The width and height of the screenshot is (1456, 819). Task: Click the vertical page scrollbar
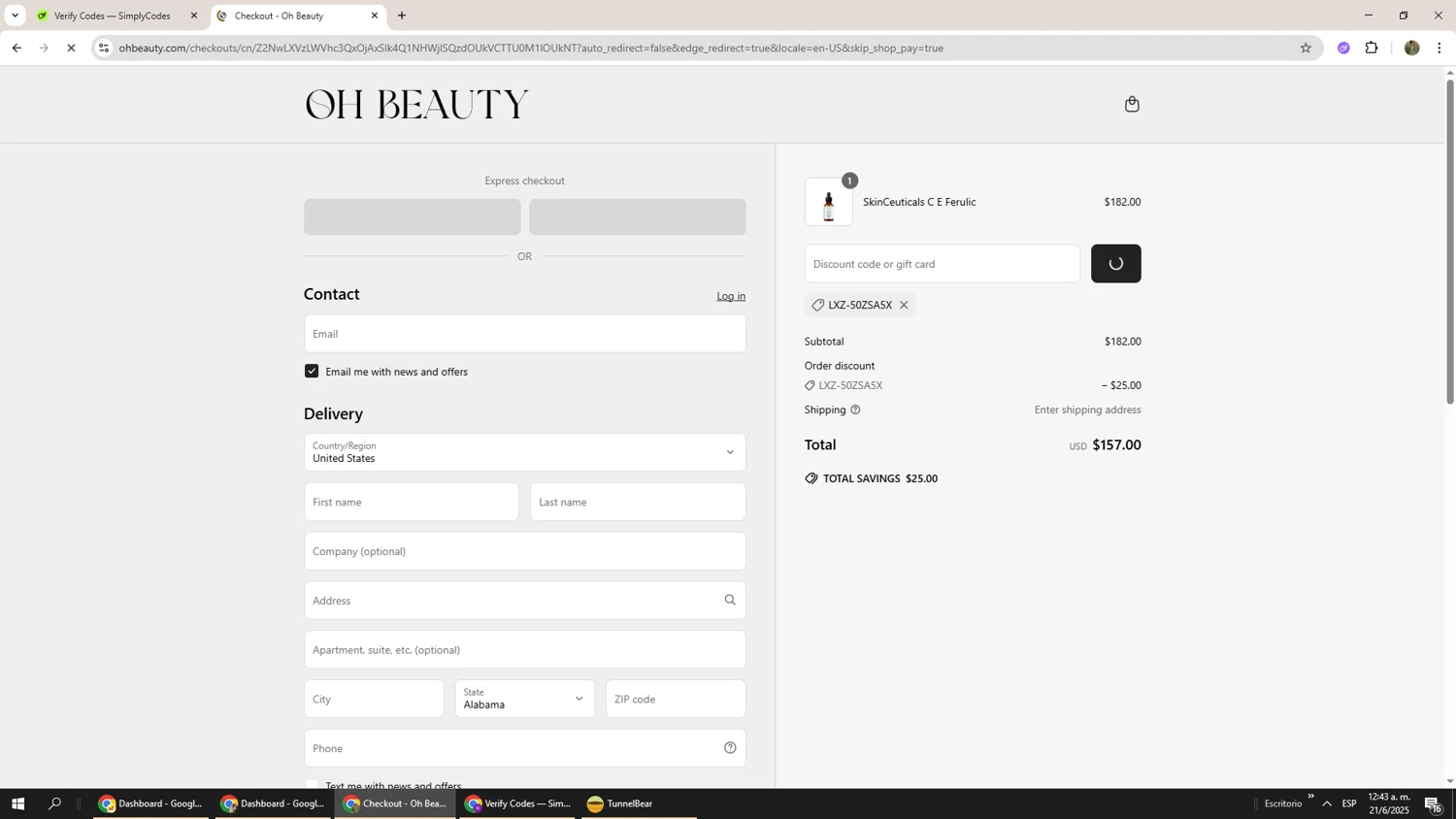tap(1450, 243)
